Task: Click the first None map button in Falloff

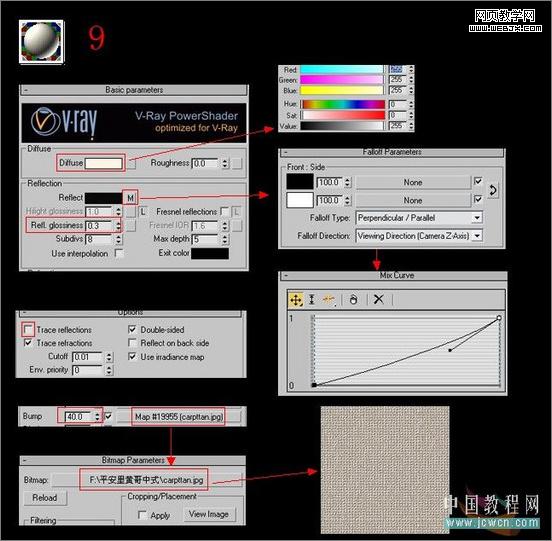Action: [x=413, y=182]
